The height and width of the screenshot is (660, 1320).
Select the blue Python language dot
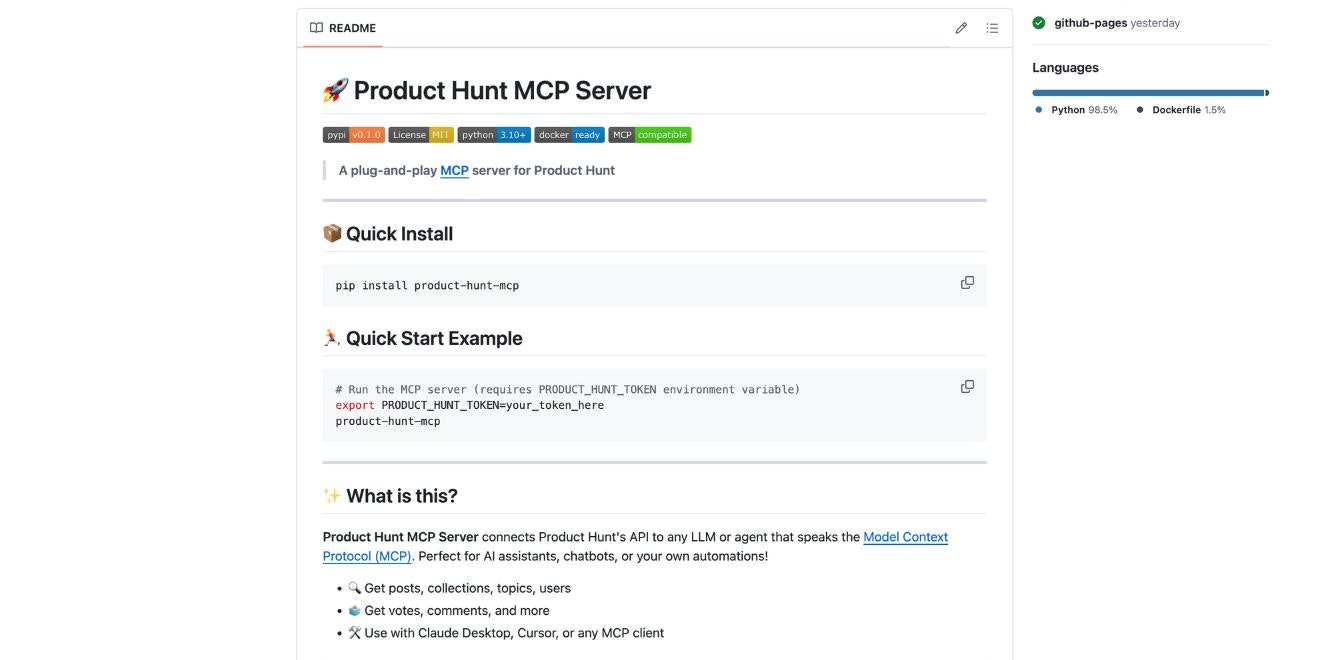click(x=1037, y=110)
